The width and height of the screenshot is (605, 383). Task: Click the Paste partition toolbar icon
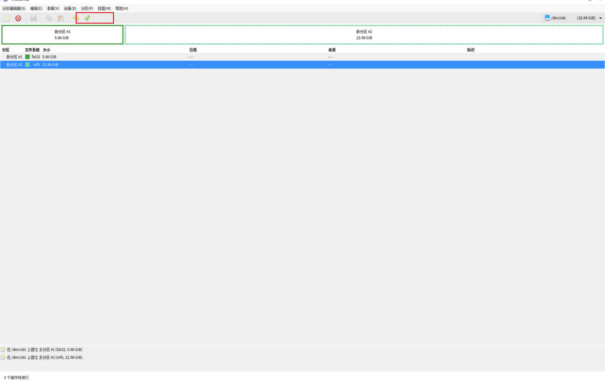[61, 18]
